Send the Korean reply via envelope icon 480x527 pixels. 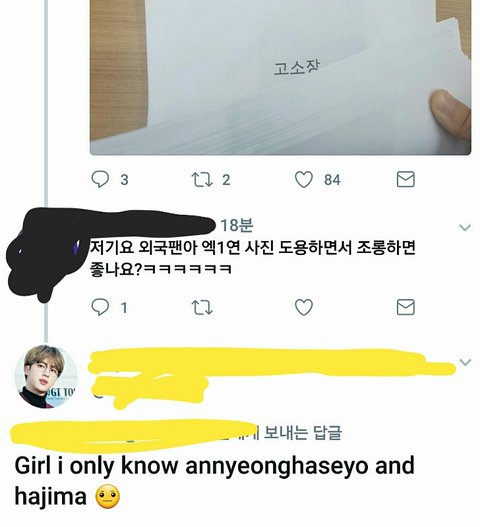pos(405,307)
